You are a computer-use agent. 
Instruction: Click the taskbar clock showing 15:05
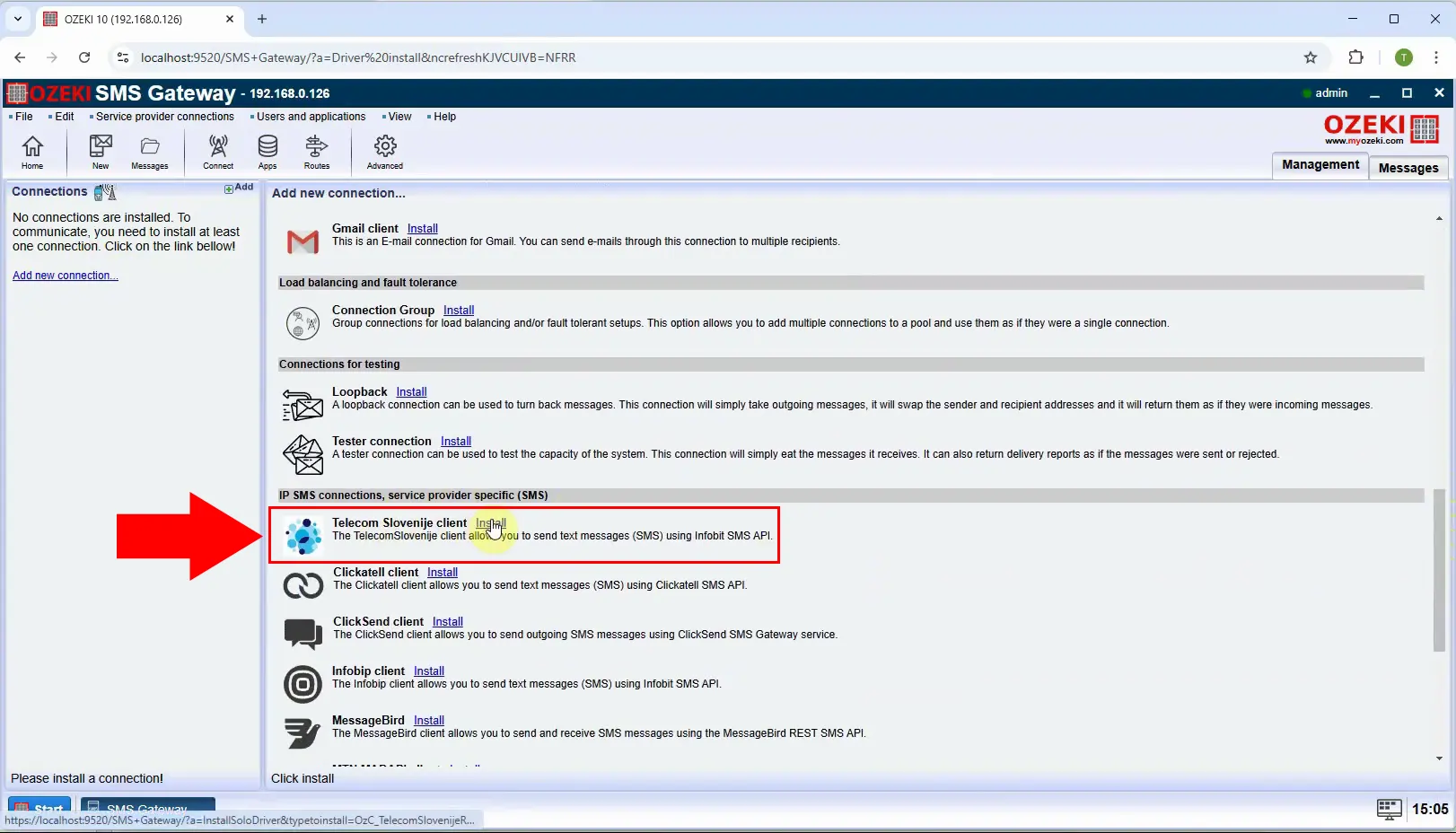point(1430,809)
